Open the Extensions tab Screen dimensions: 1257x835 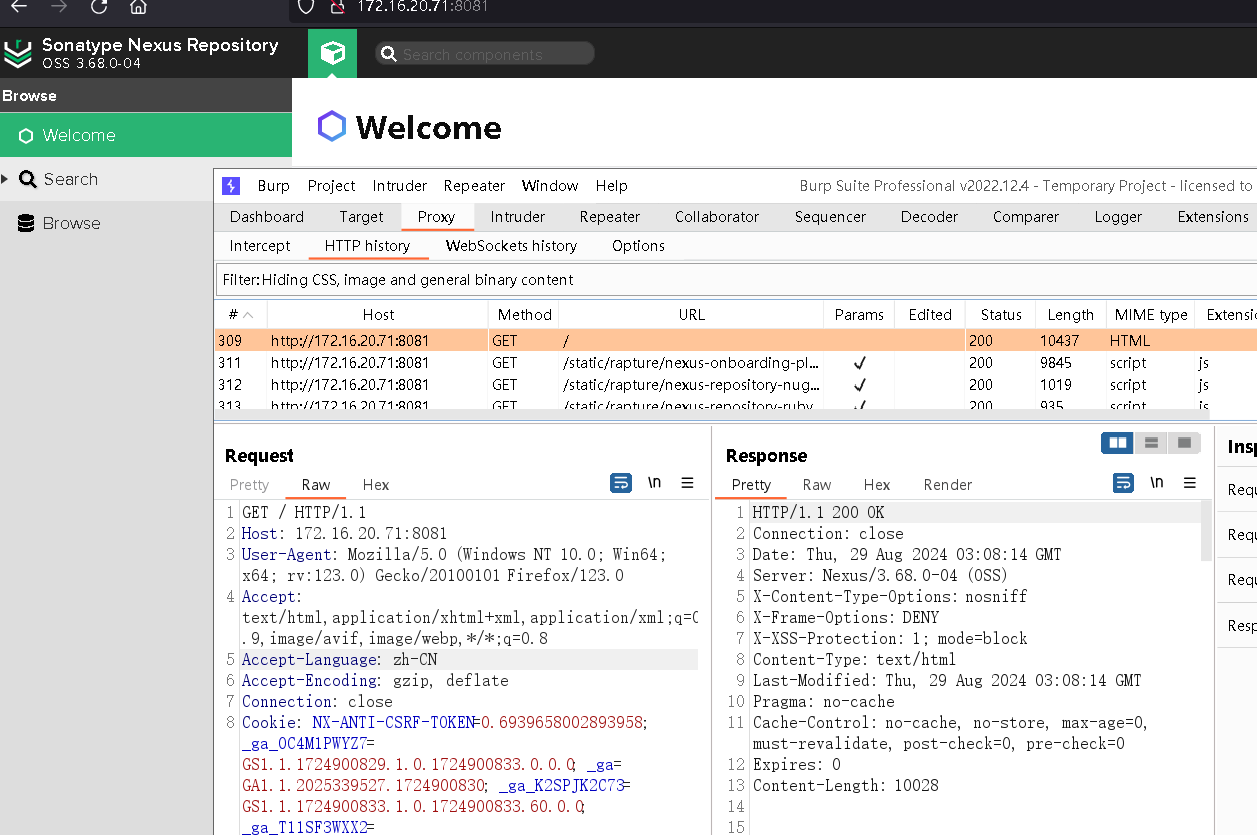[1213, 217]
